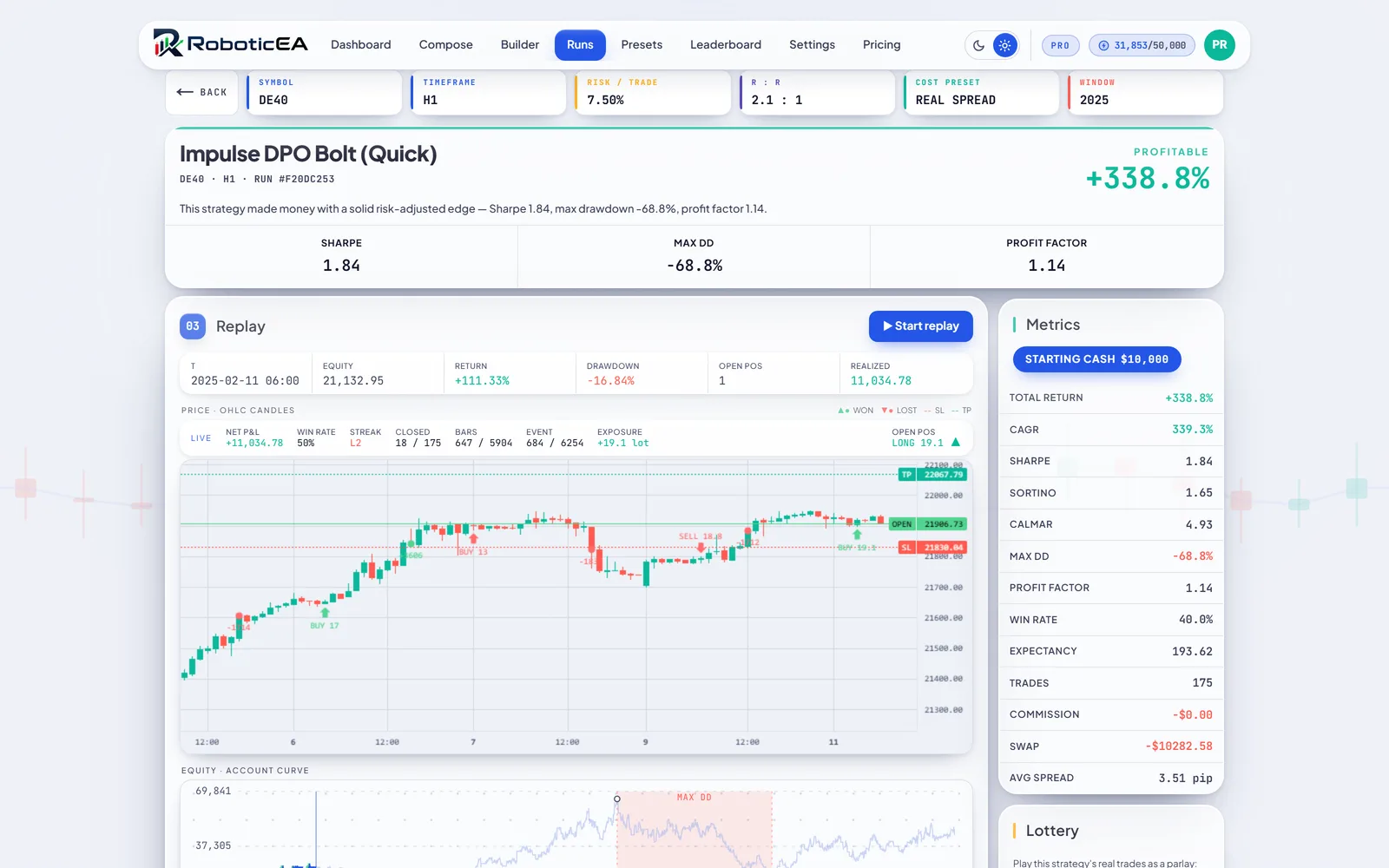Screen dimensions: 1389x868
Task: Click the Drawdown -16.84% replay stat
Action: (x=642, y=373)
